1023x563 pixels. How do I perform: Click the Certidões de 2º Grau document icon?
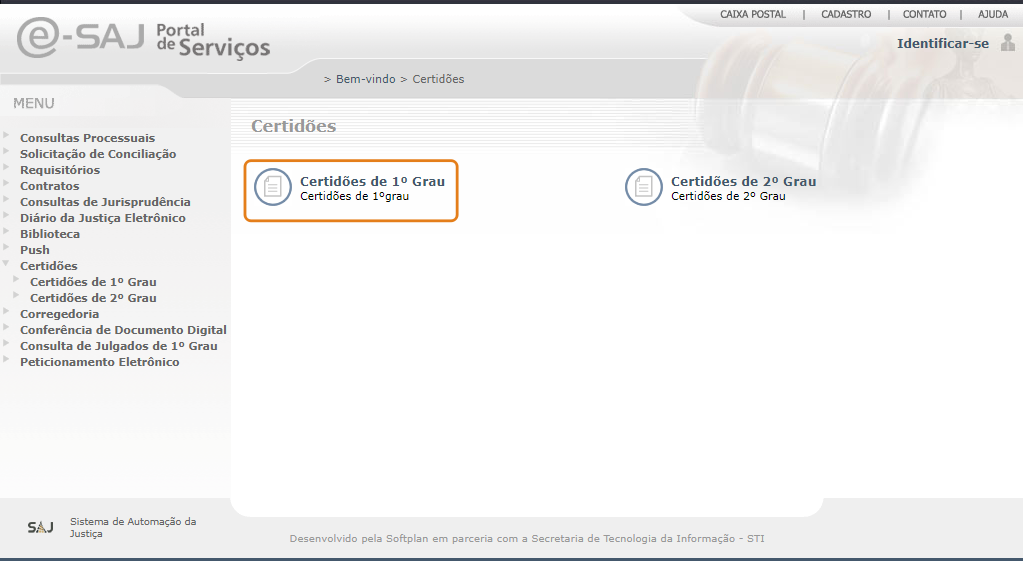point(644,188)
